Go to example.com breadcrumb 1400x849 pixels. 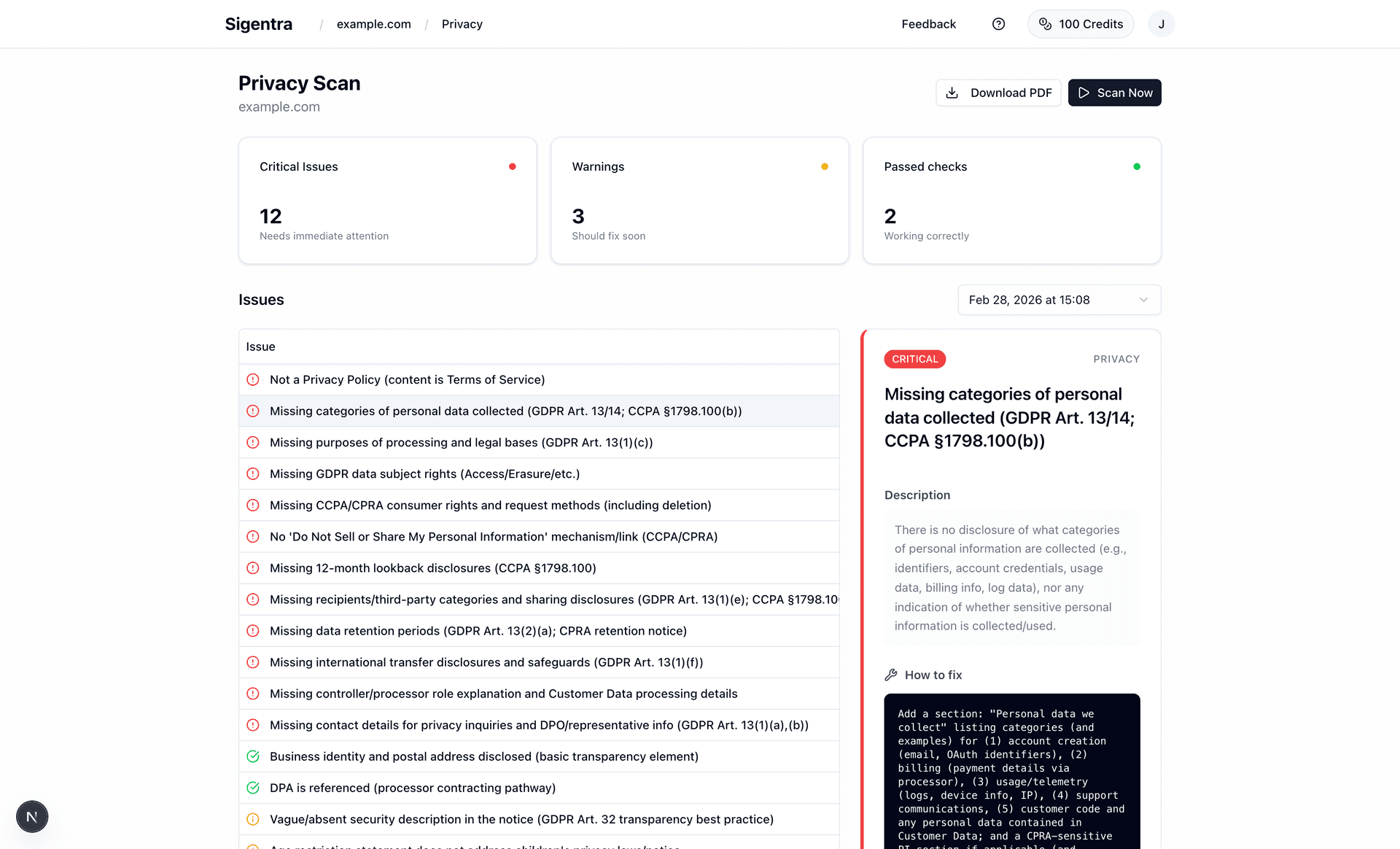pyautogui.click(x=373, y=24)
